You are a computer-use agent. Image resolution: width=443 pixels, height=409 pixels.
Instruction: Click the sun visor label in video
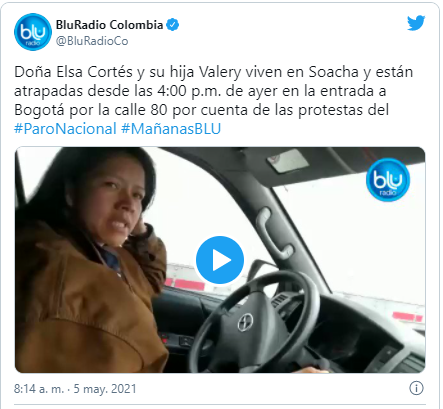(x=287, y=161)
